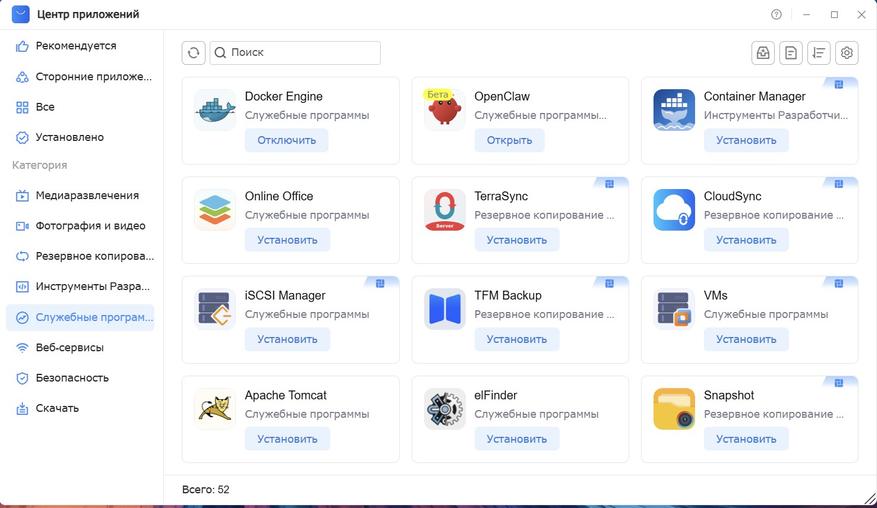877x508 pixels.
Task: Click the Docker Engine whale icon
Action: pyautogui.click(x=215, y=110)
